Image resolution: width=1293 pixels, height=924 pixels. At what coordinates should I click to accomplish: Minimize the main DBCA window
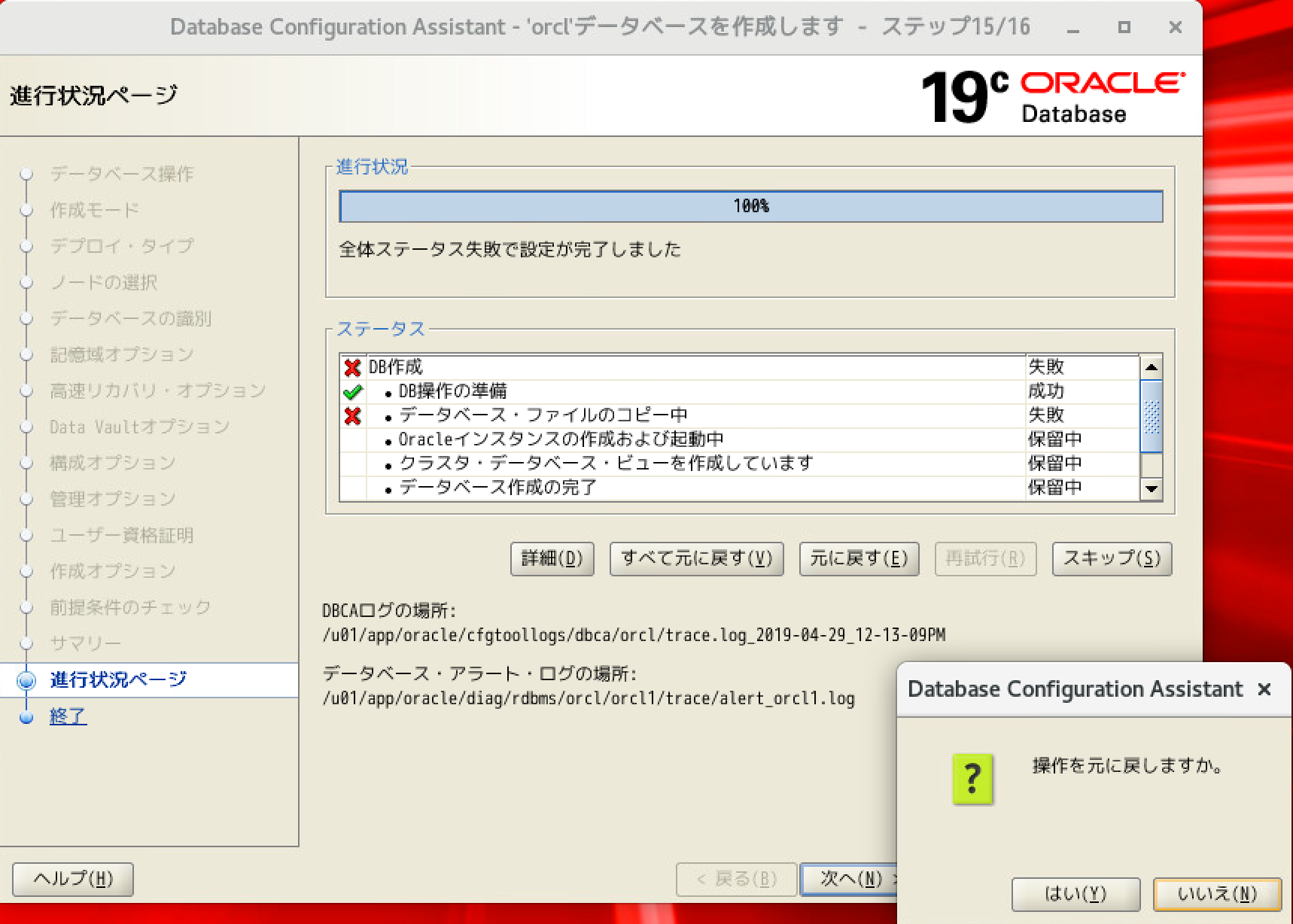[1074, 29]
